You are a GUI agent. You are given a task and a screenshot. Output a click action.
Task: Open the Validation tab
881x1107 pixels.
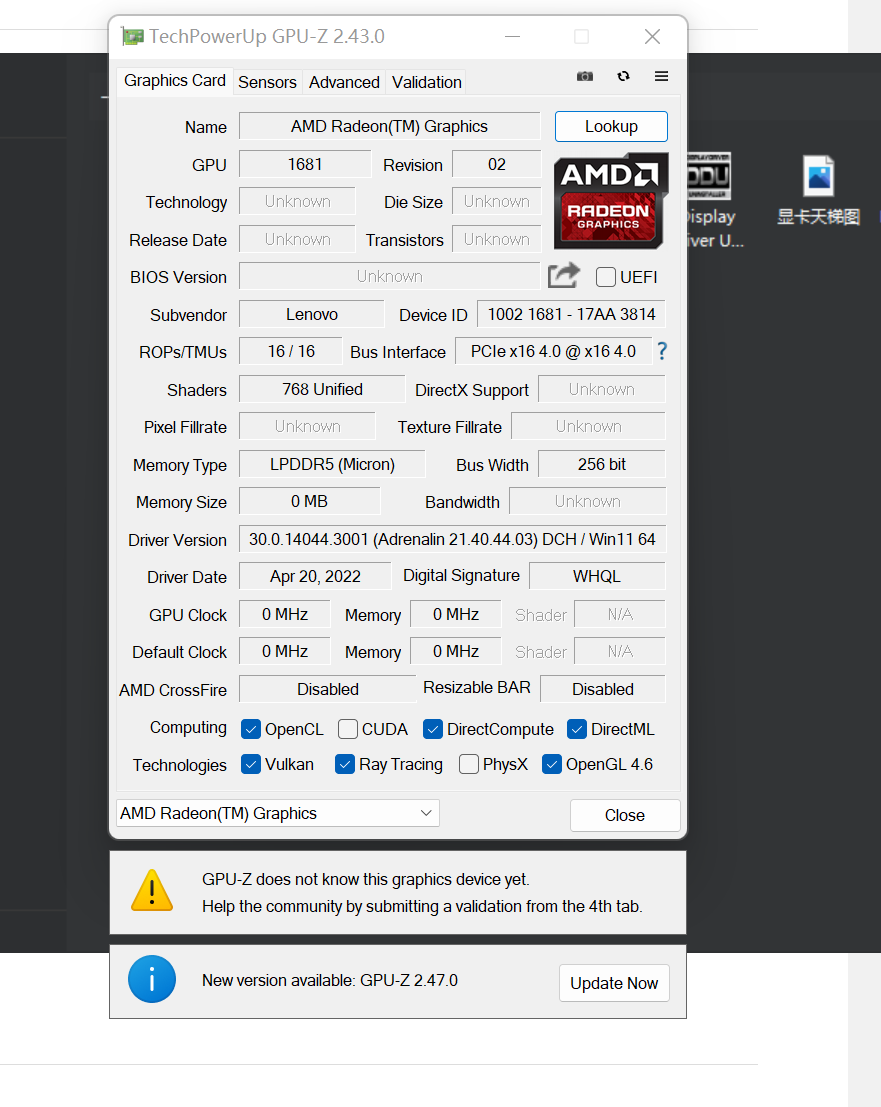[427, 83]
